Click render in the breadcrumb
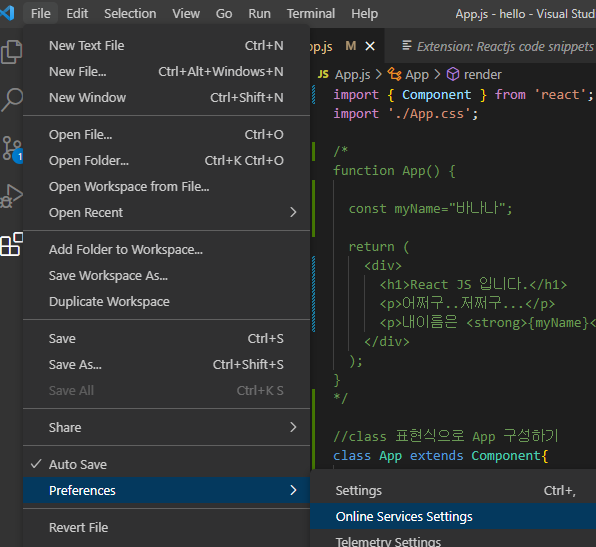The height and width of the screenshot is (547, 596). (482, 75)
